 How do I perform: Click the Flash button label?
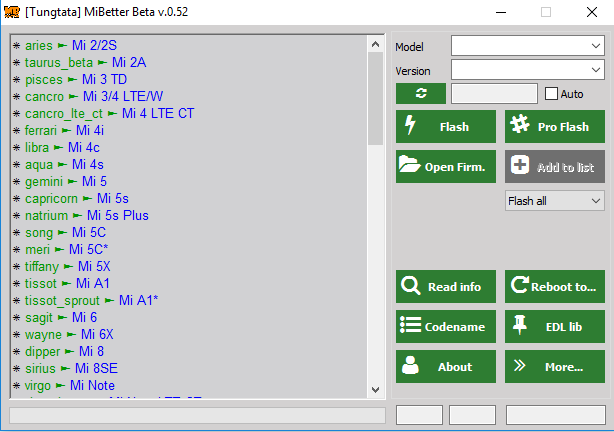pos(454,127)
